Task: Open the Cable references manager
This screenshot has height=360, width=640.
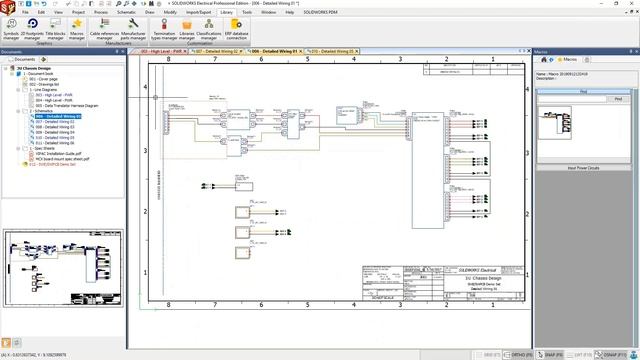Action: pos(104,29)
